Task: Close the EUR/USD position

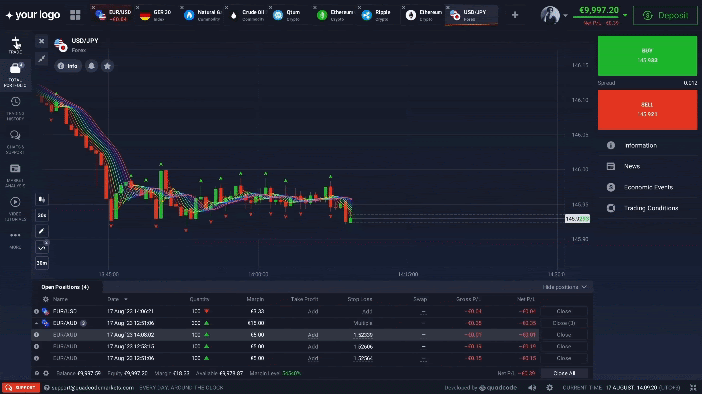Action: pyautogui.click(x=564, y=311)
